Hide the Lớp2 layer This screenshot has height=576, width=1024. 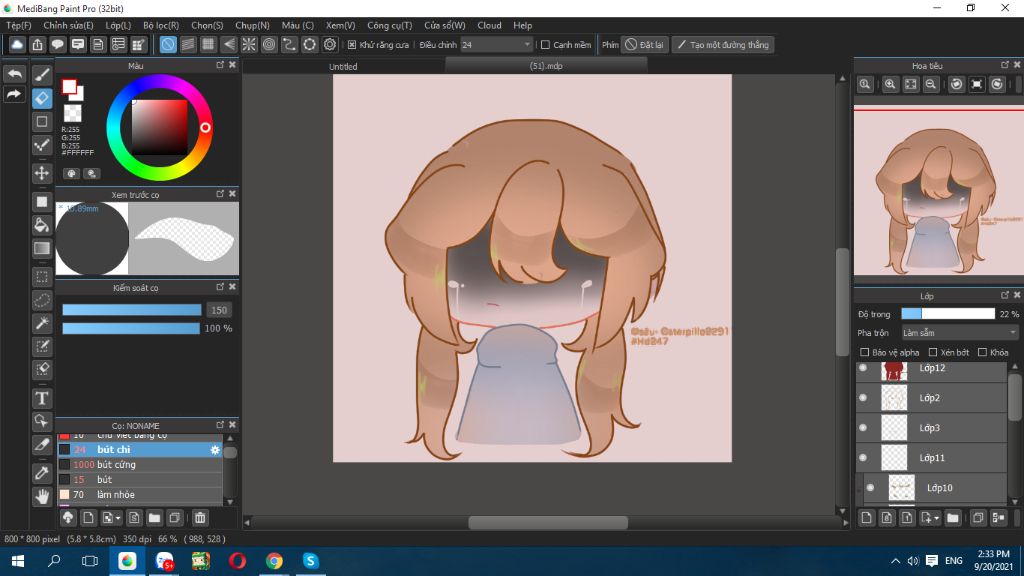click(863, 398)
